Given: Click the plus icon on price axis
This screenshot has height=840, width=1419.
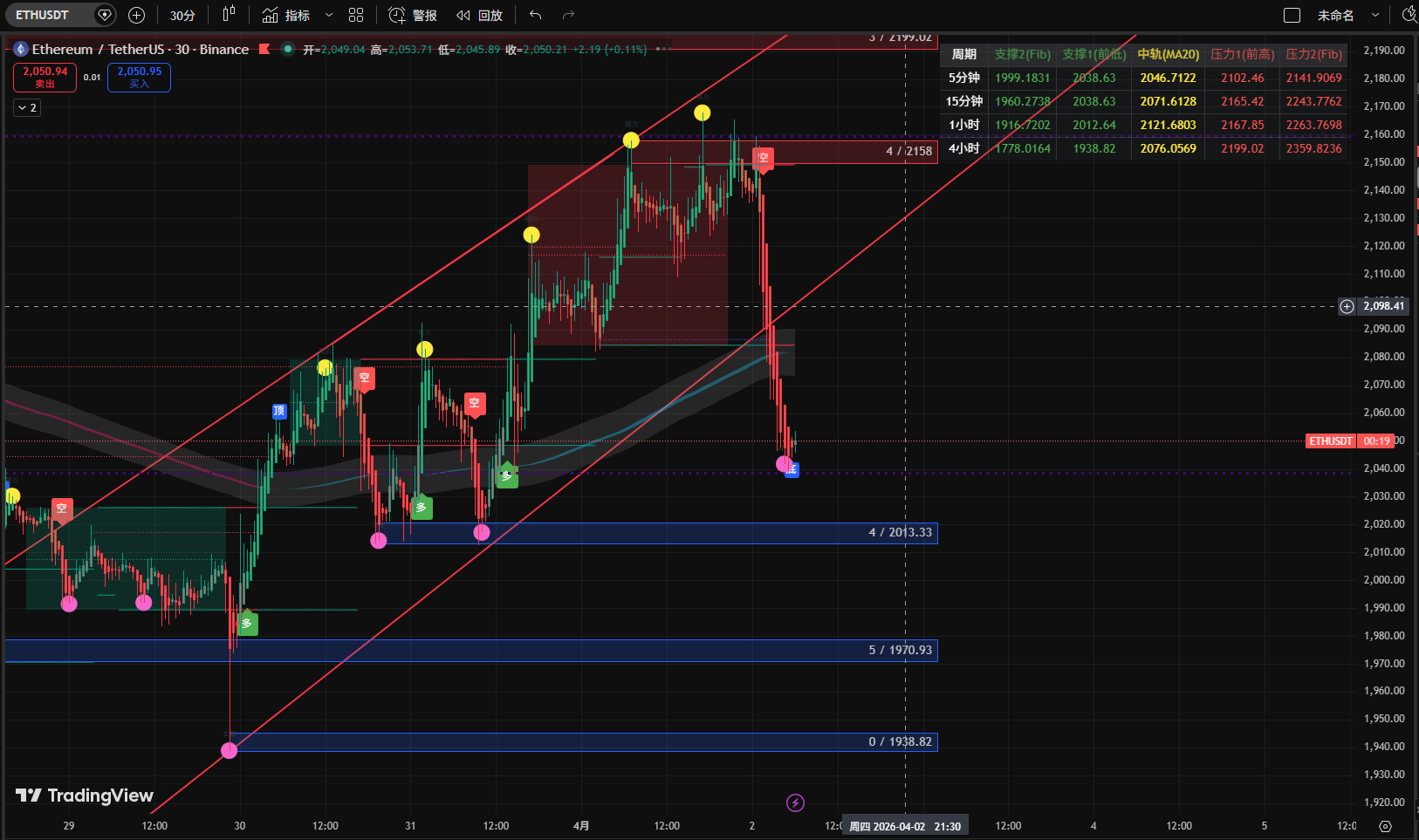Looking at the screenshot, I should (x=1347, y=306).
